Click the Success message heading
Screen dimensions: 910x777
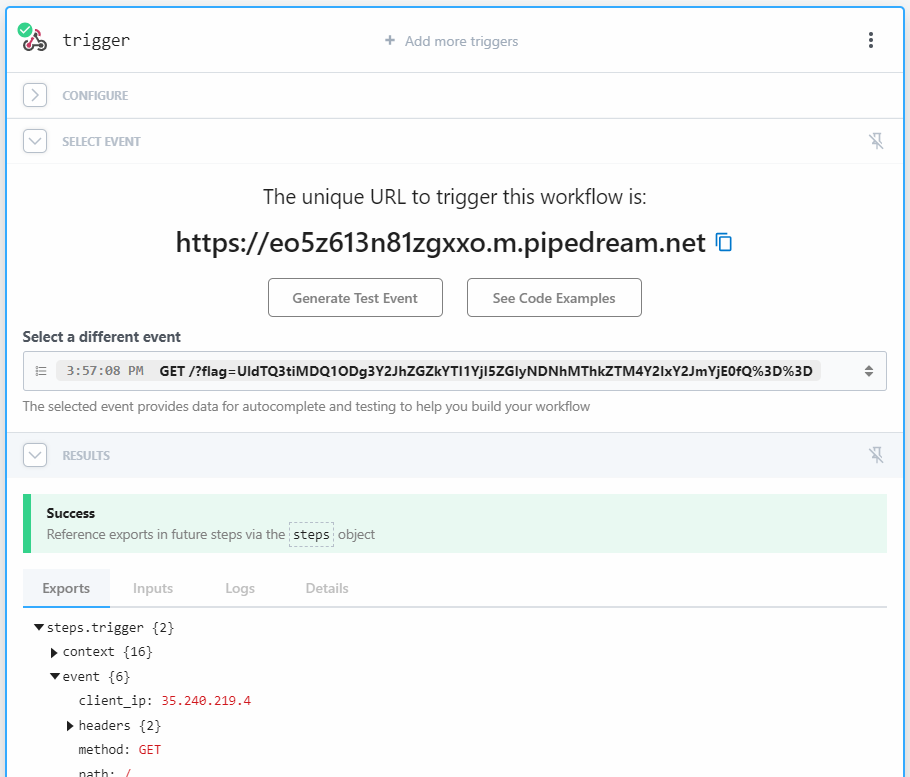[x=71, y=513]
